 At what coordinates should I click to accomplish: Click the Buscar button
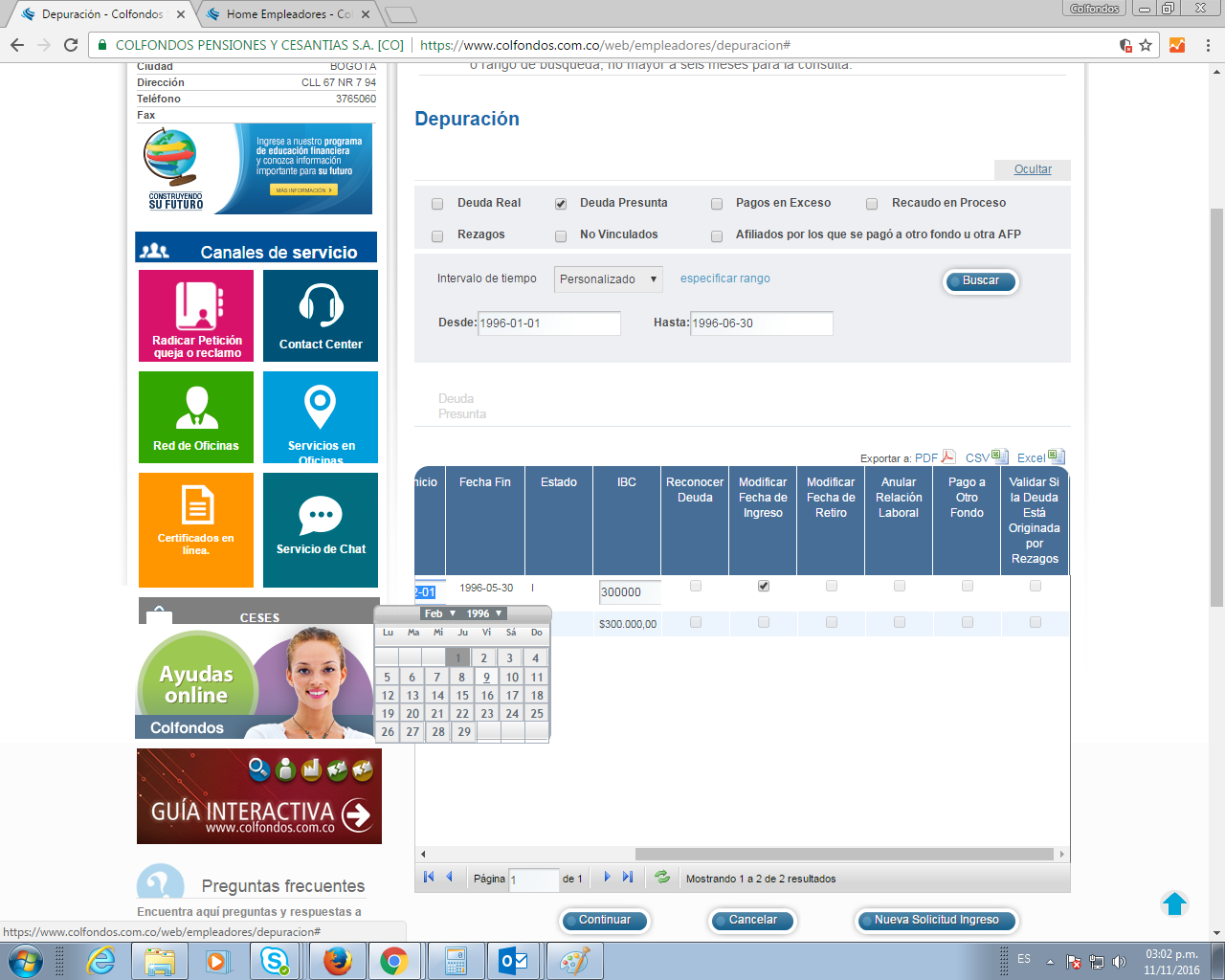[980, 281]
